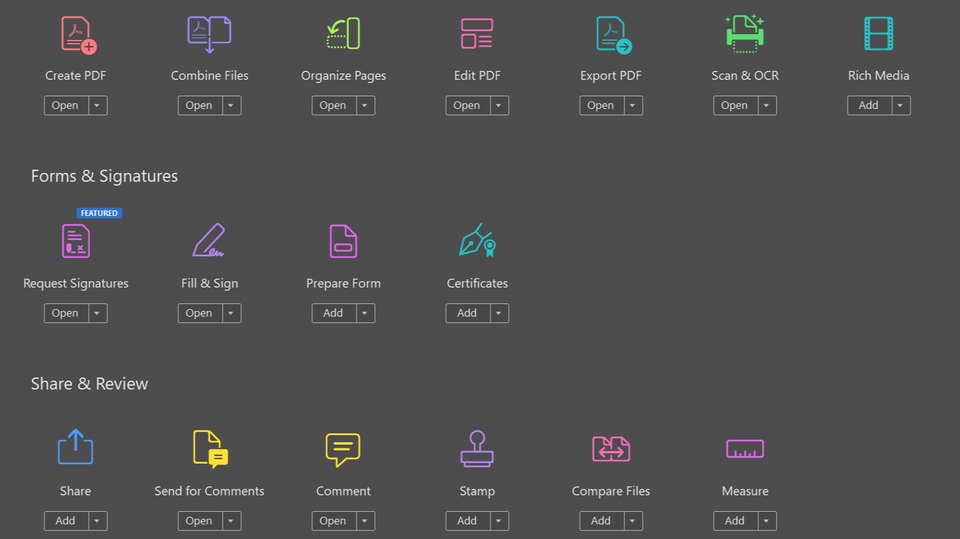
Task: Click the 'Request Signatures' label text
Action: [x=76, y=284]
